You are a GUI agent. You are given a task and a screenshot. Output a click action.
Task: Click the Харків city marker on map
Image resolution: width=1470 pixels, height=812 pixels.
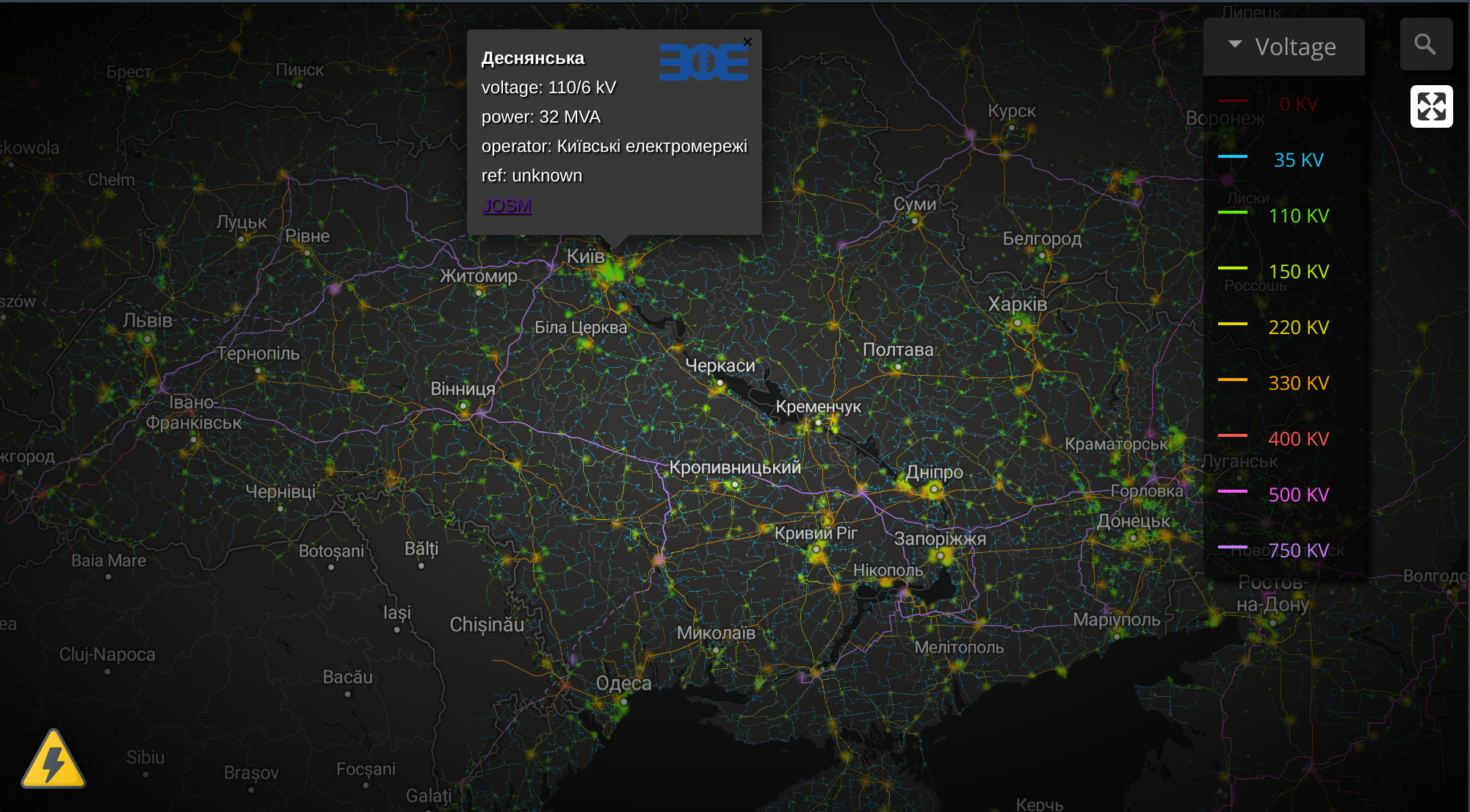[1018, 322]
